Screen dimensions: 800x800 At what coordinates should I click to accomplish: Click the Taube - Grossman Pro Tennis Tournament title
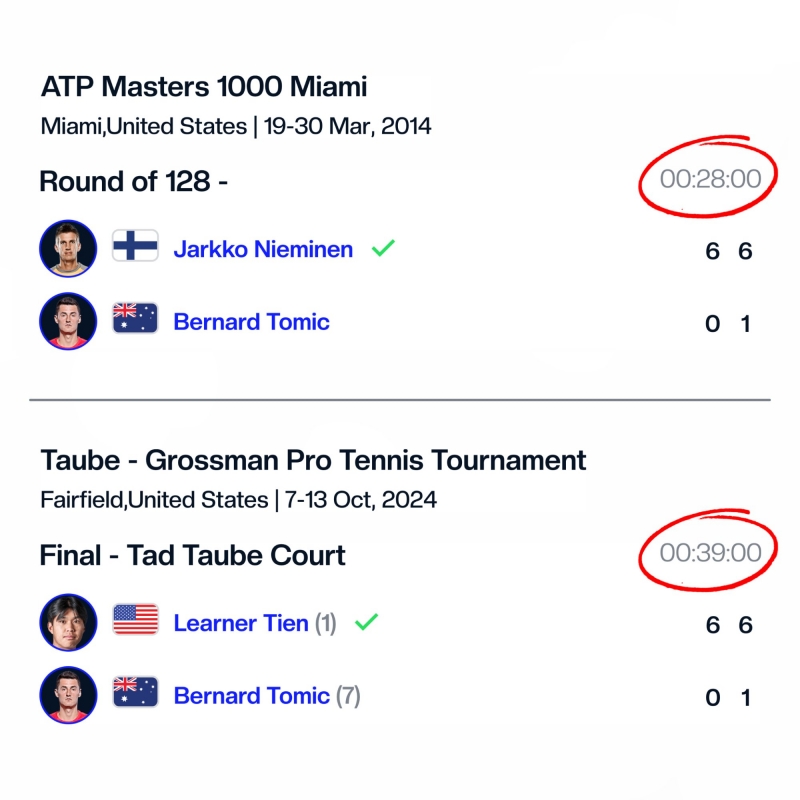(x=313, y=461)
